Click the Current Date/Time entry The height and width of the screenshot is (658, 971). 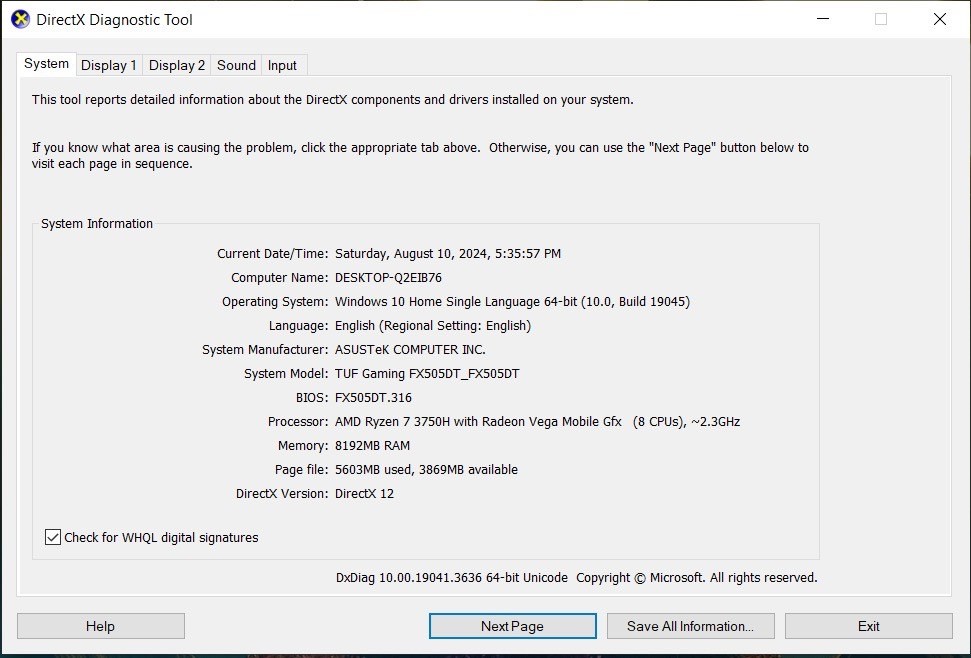(447, 253)
